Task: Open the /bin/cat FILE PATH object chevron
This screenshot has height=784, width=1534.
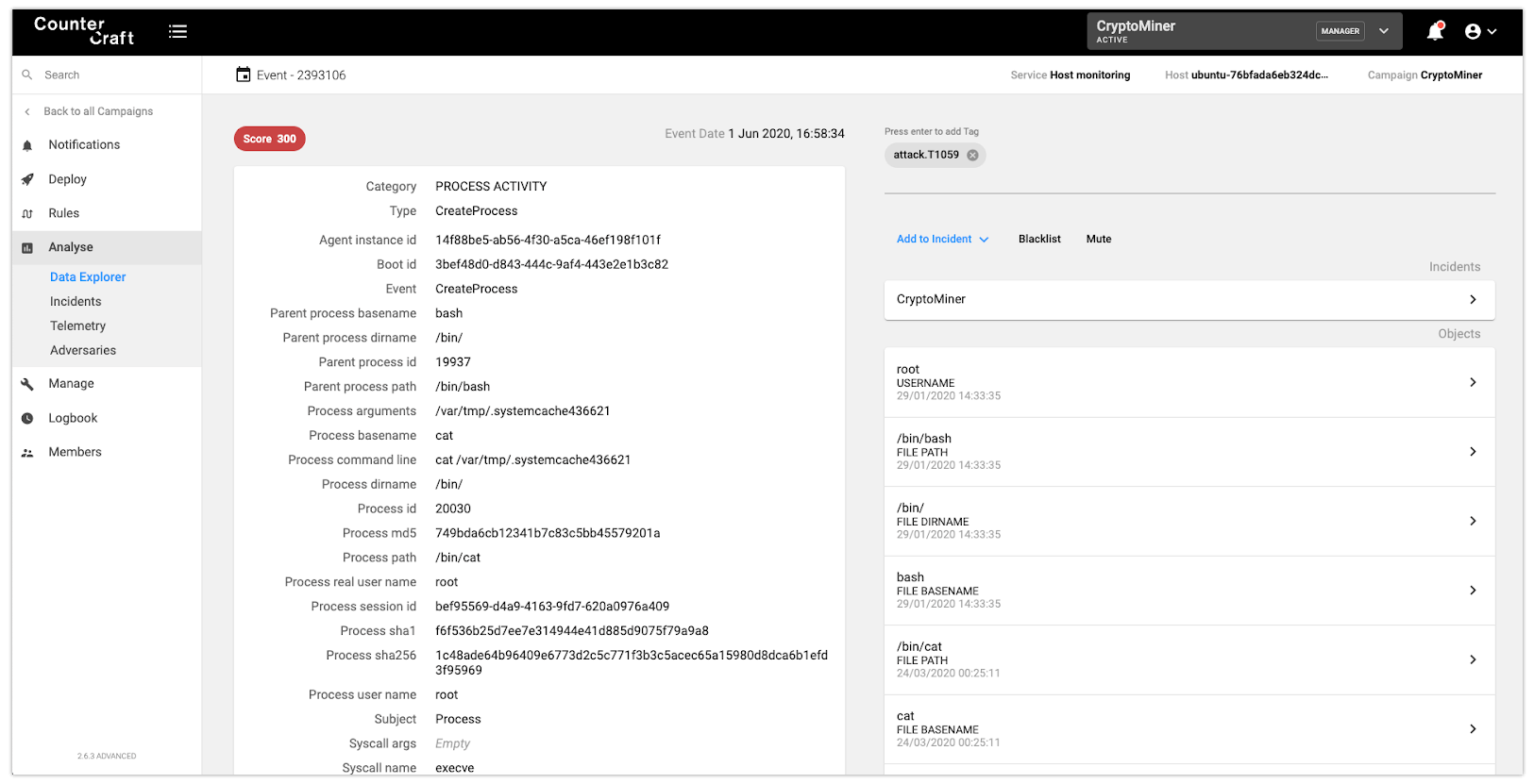Action: pos(1473,659)
